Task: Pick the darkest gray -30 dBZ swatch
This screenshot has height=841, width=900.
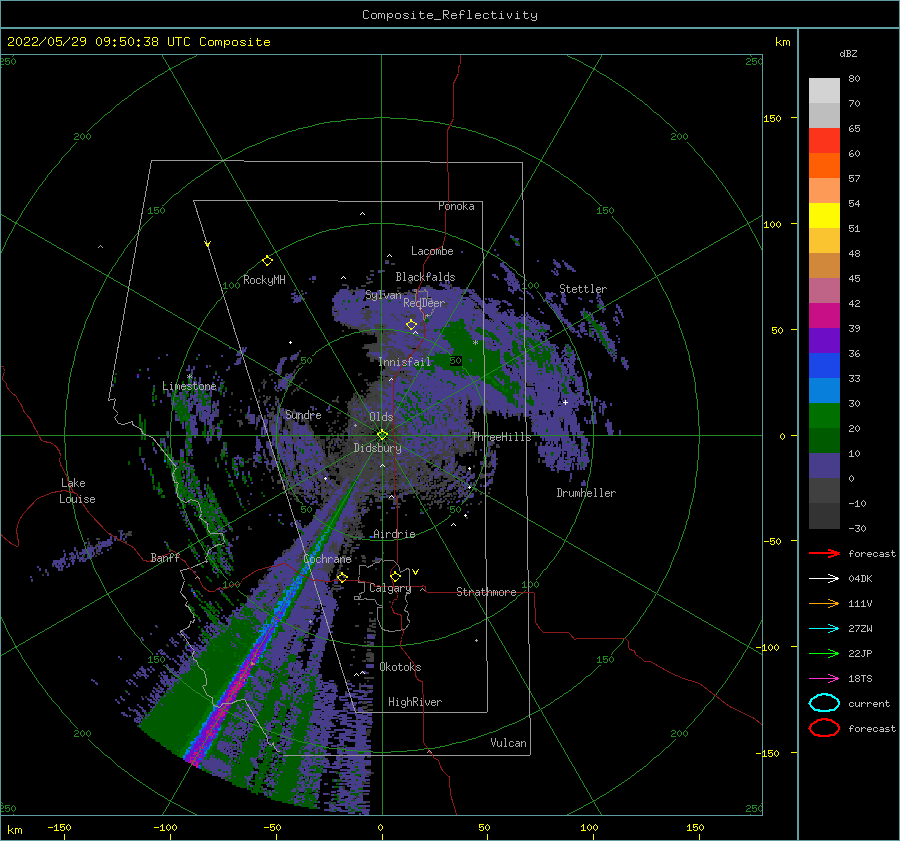Action: click(x=824, y=516)
